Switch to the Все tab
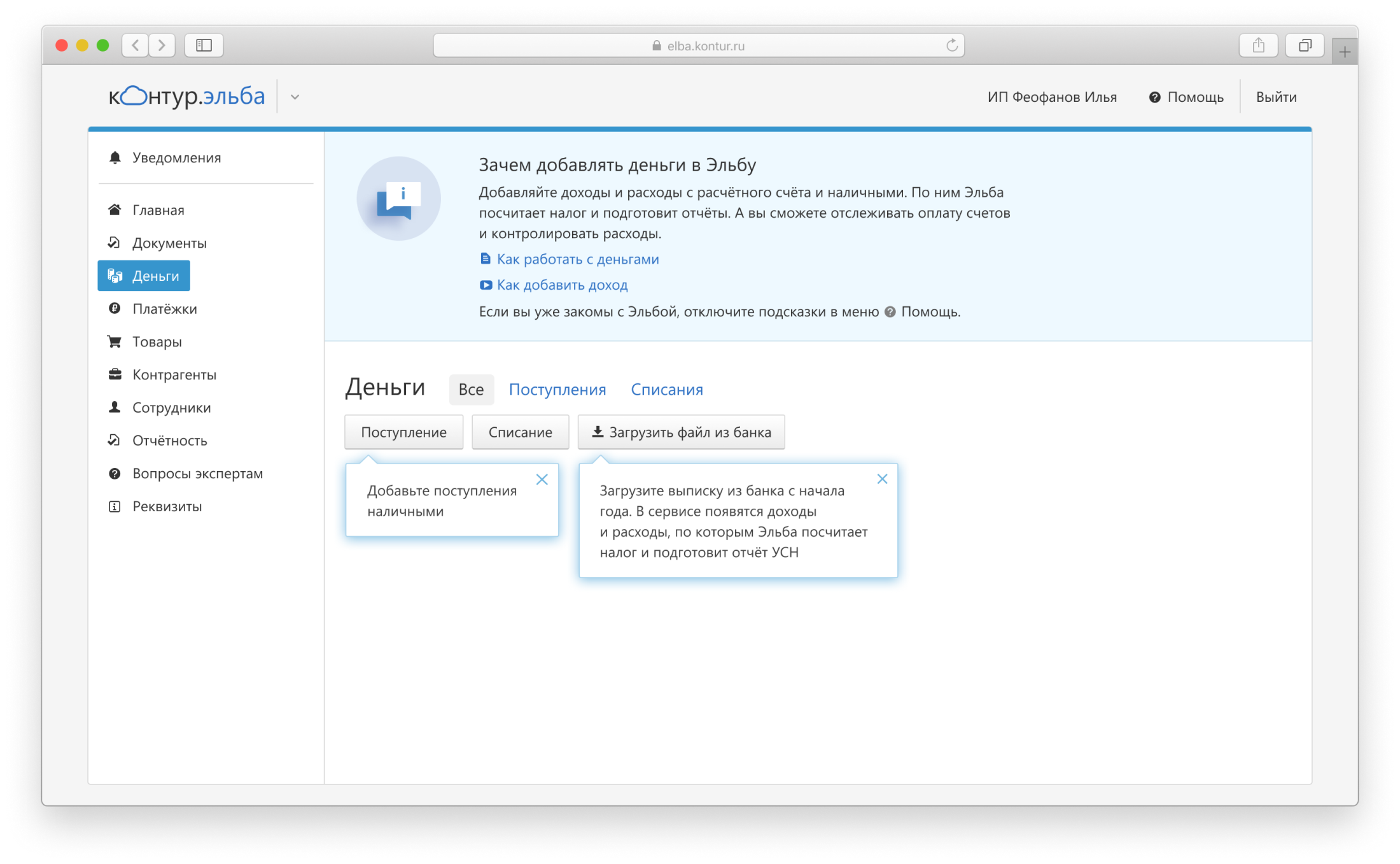 click(x=471, y=390)
